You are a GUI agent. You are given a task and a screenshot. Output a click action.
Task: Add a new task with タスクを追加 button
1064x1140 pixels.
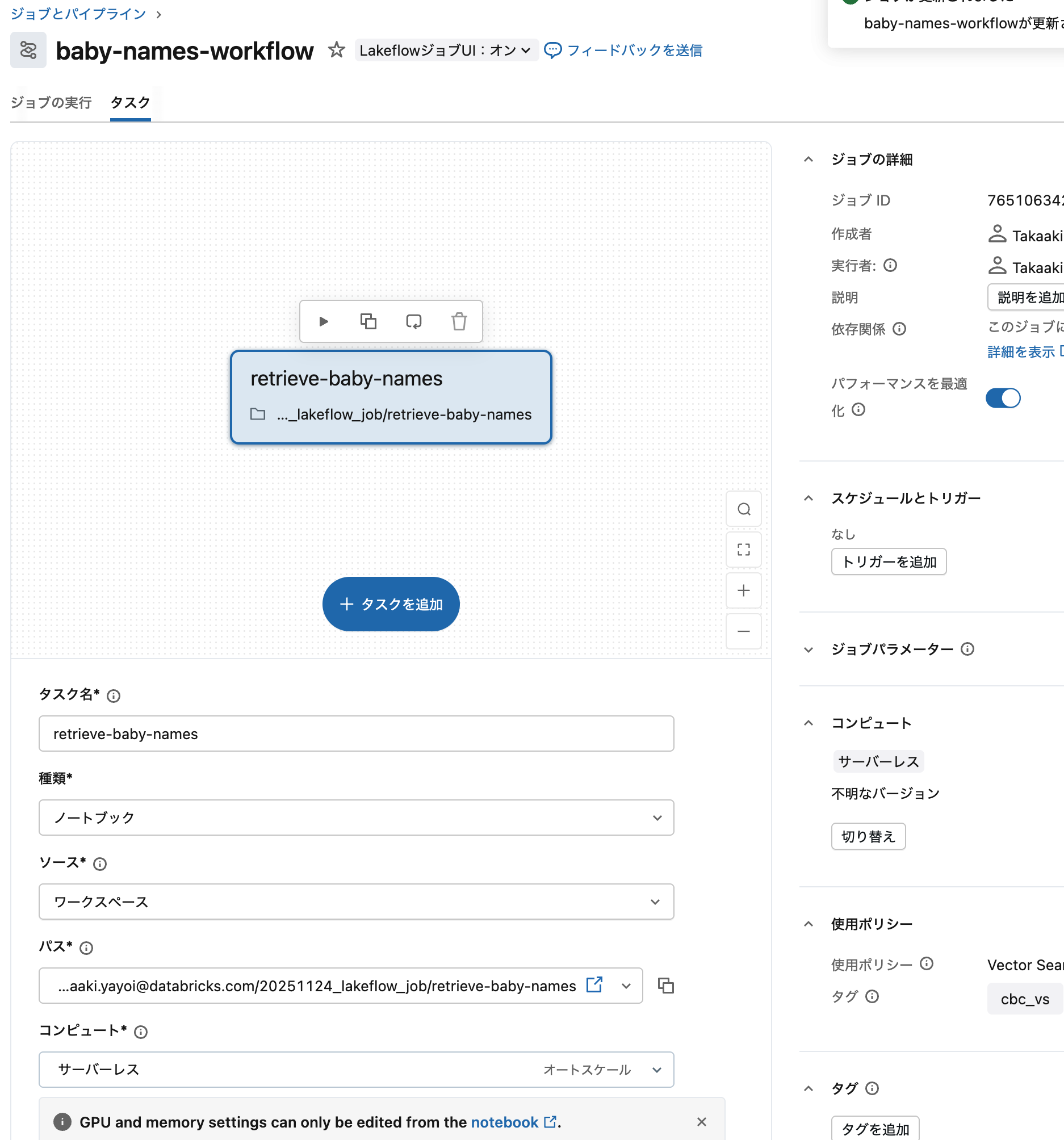pyautogui.click(x=391, y=604)
